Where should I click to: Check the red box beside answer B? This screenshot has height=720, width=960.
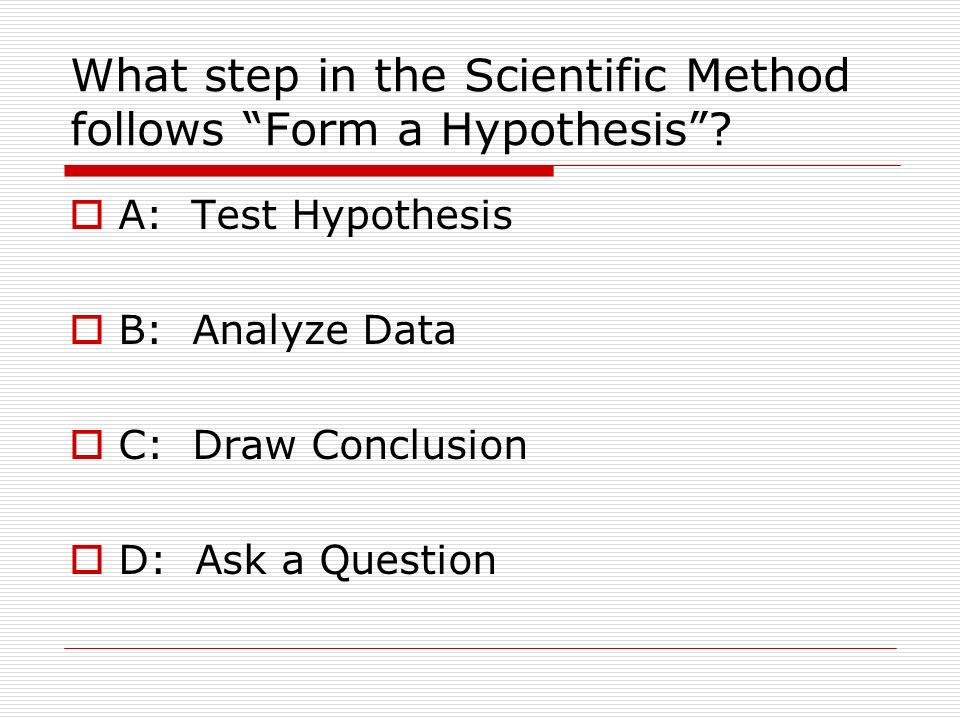click(x=87, y=329)
